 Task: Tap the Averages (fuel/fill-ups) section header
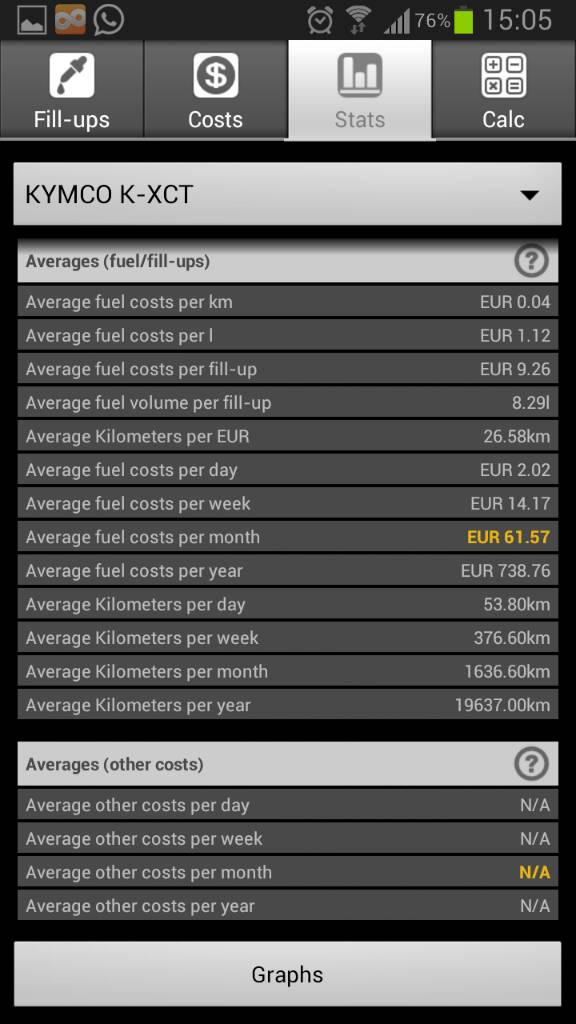288,261
